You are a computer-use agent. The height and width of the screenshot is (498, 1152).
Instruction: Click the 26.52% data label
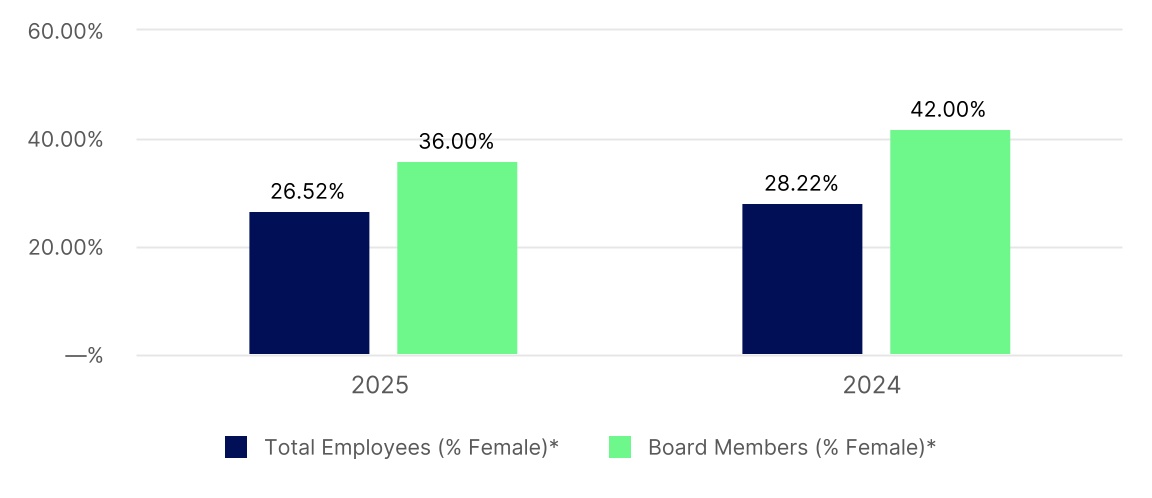pos(307,191)
